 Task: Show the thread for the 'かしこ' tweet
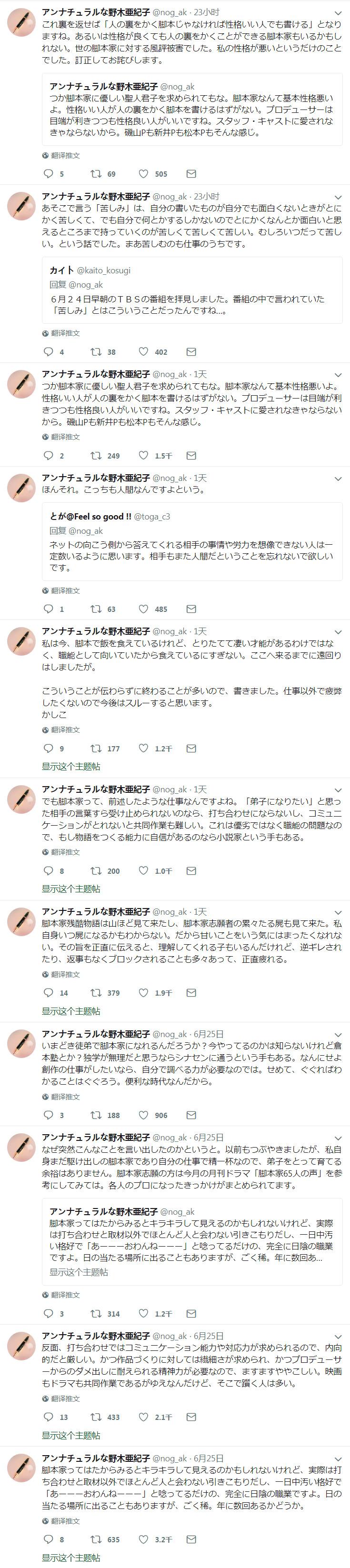point(70,766)
